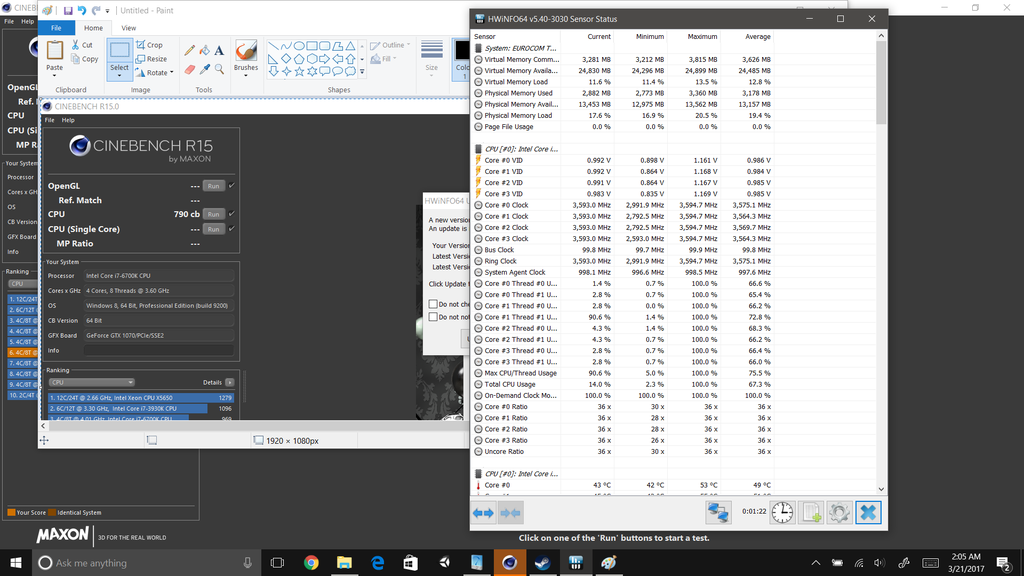Viewport: 1024px width, 576px height.
Task: Choose the Five-point star shape
Action: [299, 71]
